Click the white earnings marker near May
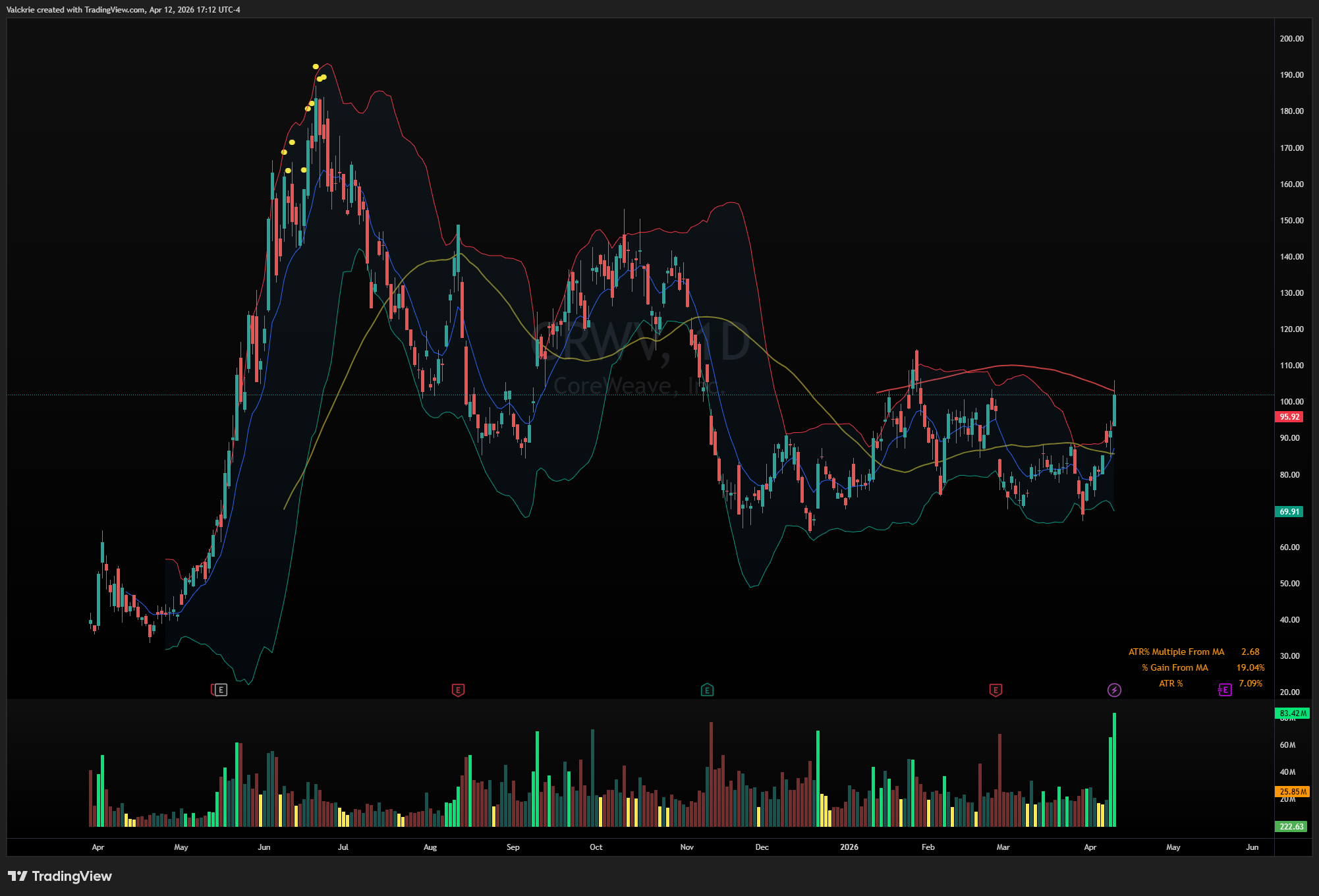This screenshot has height=896, width=1319. tap(221, 690)
